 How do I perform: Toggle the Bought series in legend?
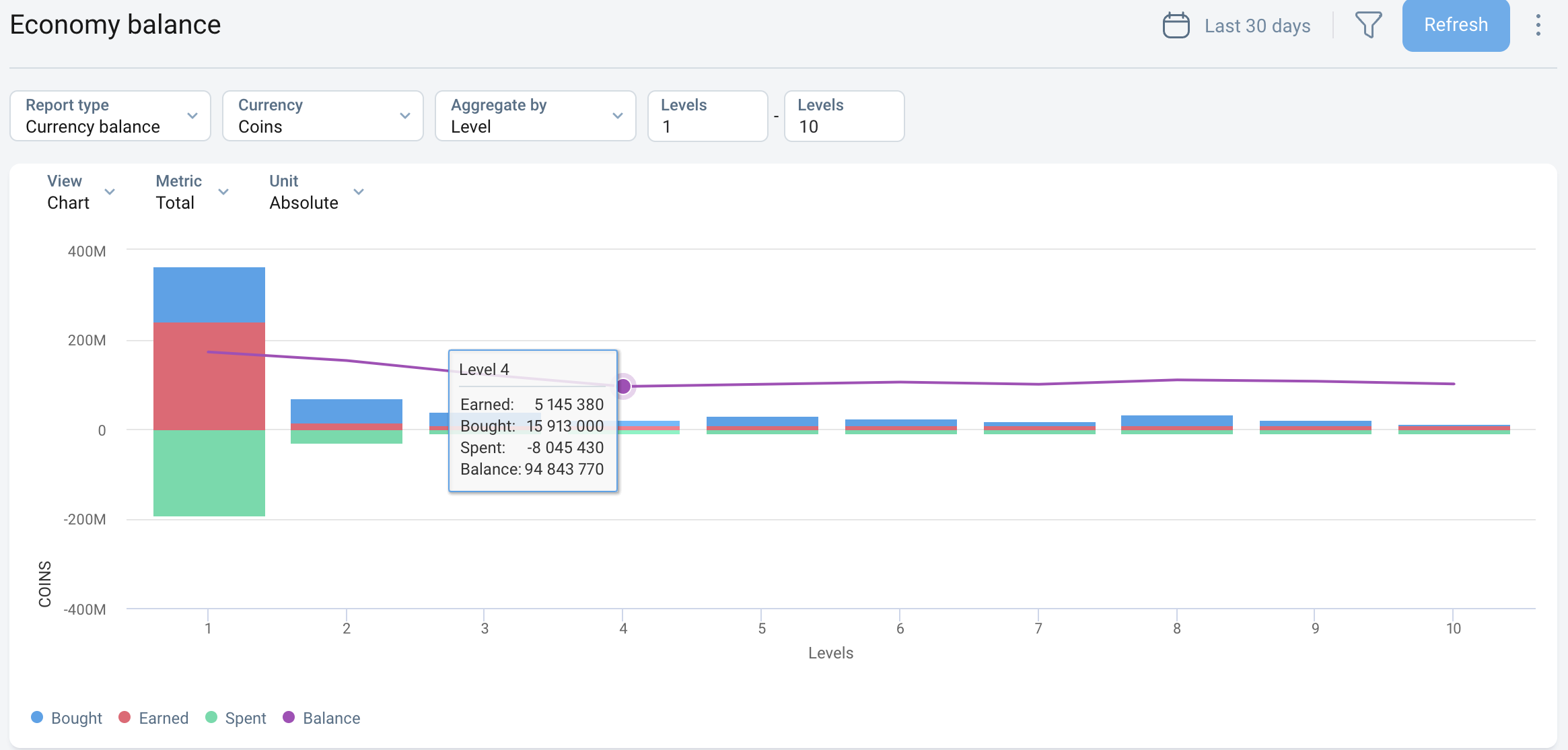click(67, 718)
